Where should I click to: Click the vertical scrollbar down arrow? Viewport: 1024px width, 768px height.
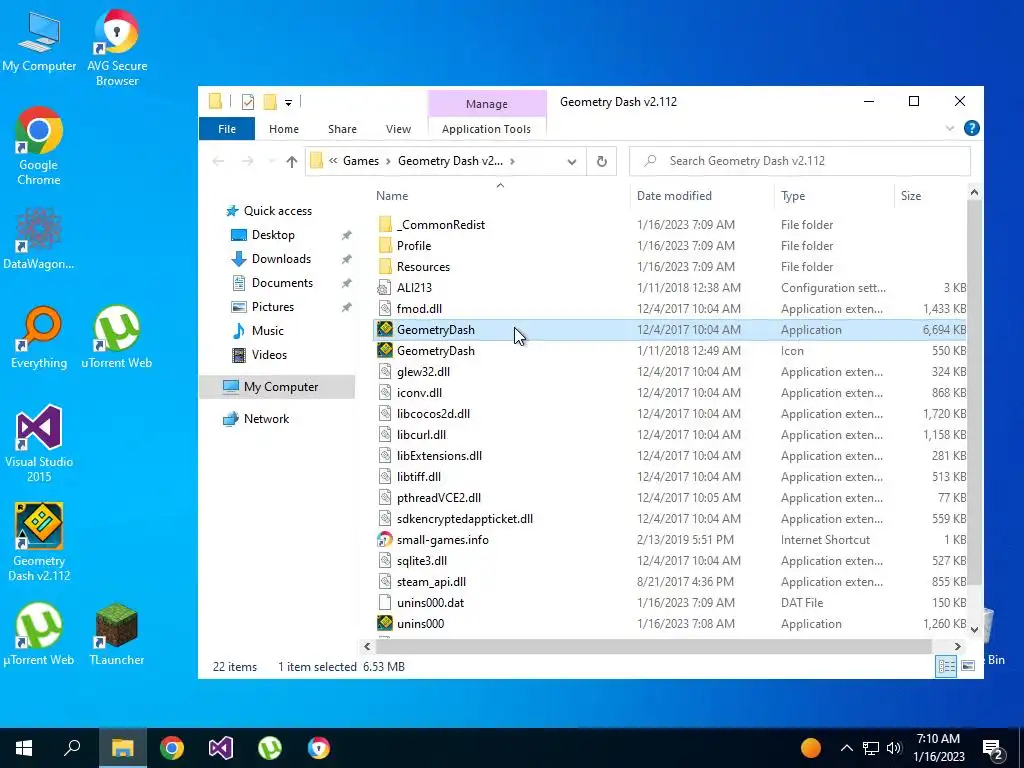[x=974, y=630]
